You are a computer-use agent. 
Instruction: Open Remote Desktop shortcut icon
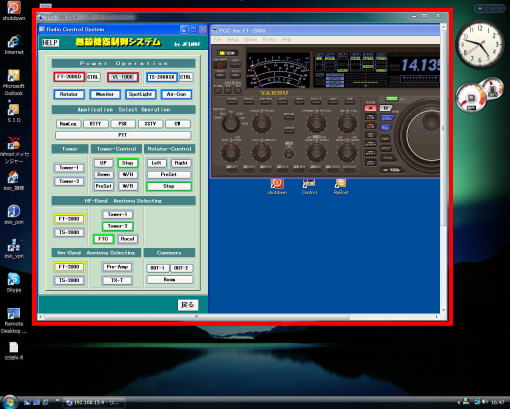14,321
